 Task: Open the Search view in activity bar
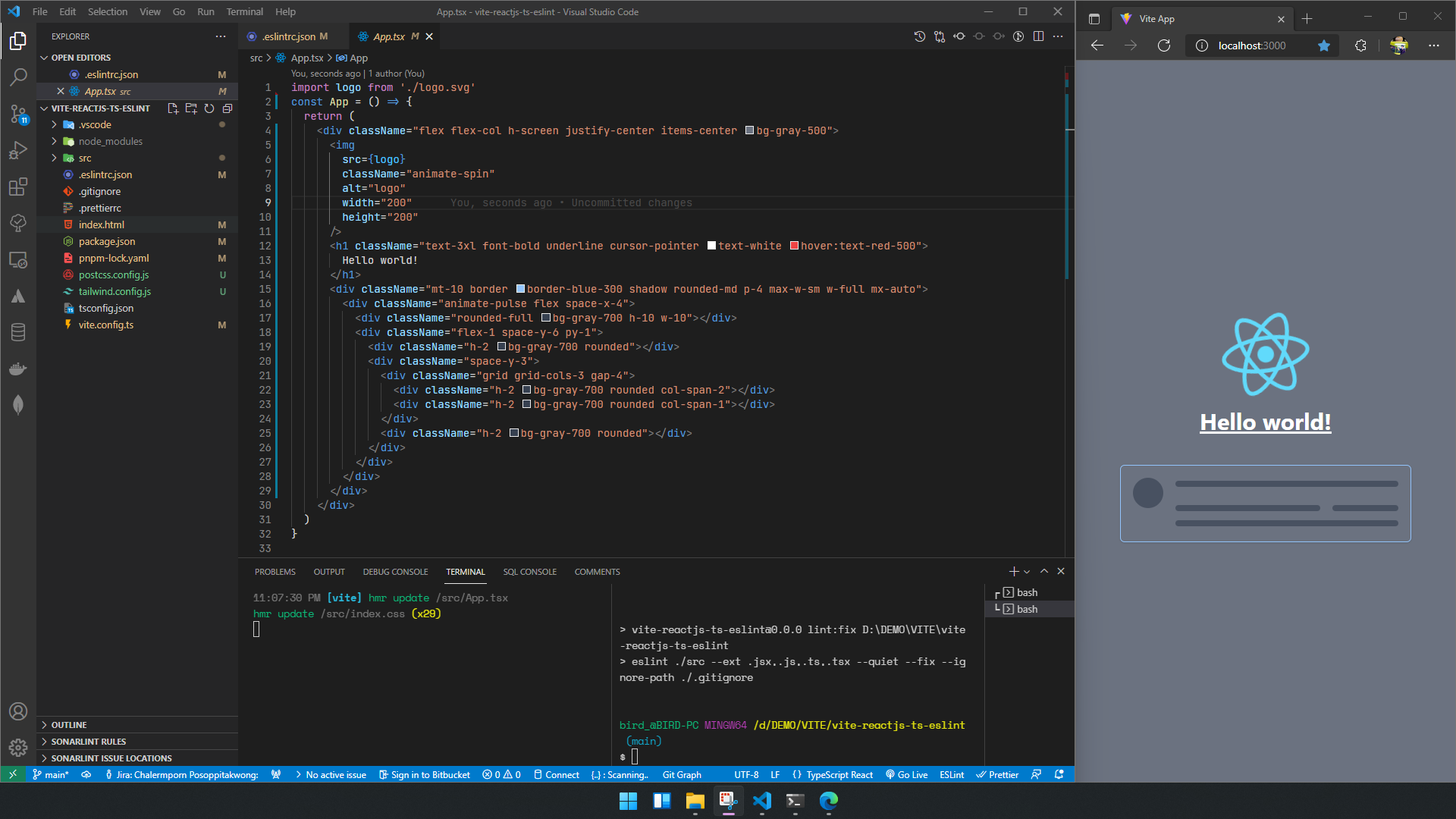click(x=18, y=77)
